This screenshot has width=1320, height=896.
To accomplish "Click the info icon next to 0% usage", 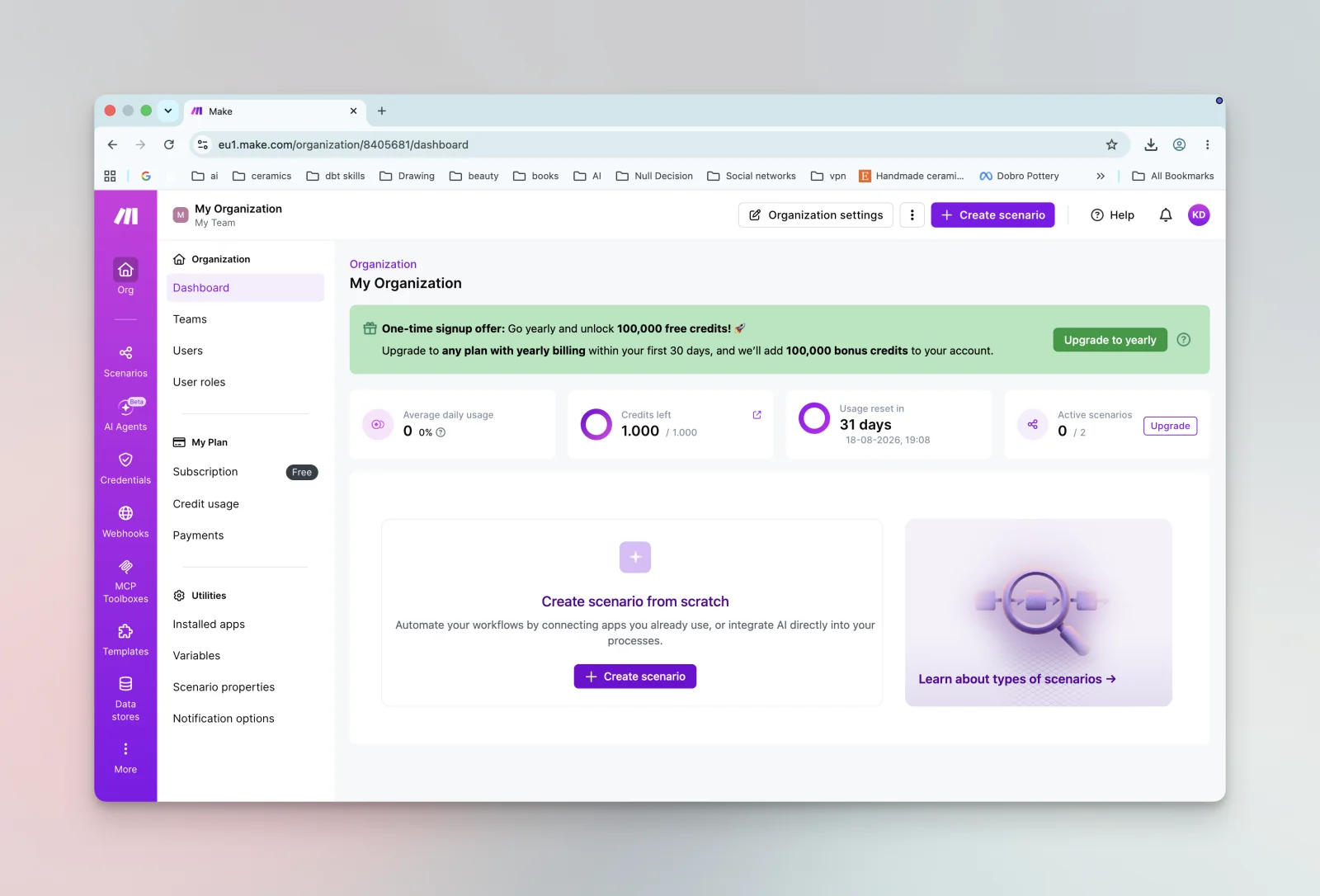I will 441,432.
